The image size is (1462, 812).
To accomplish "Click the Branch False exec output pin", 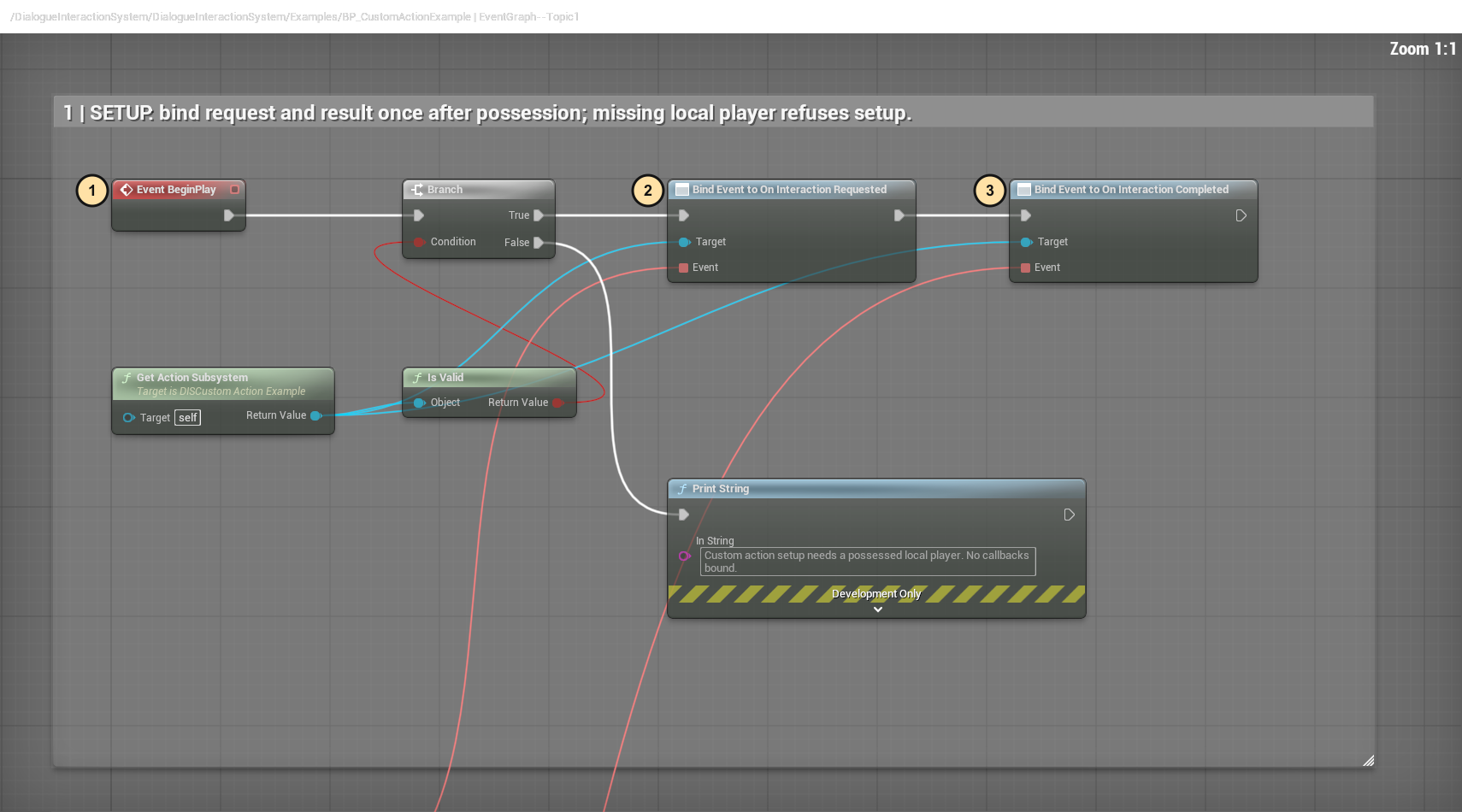I will tap(539, 243).
